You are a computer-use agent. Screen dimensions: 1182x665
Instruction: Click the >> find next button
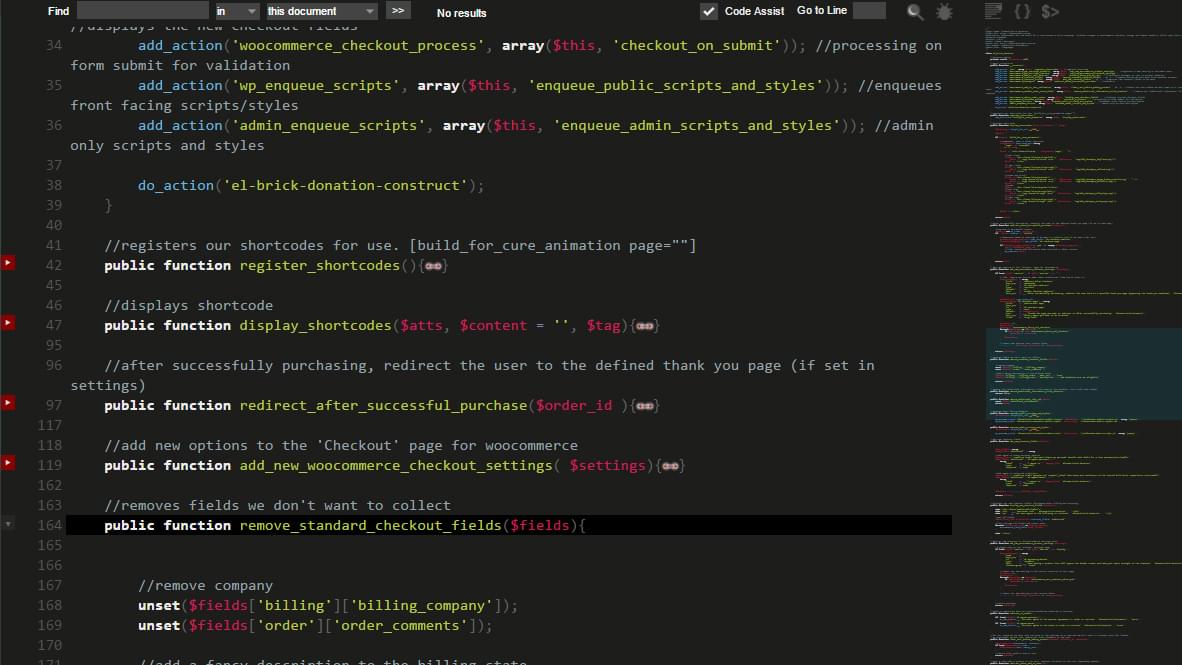coord(398,11)
